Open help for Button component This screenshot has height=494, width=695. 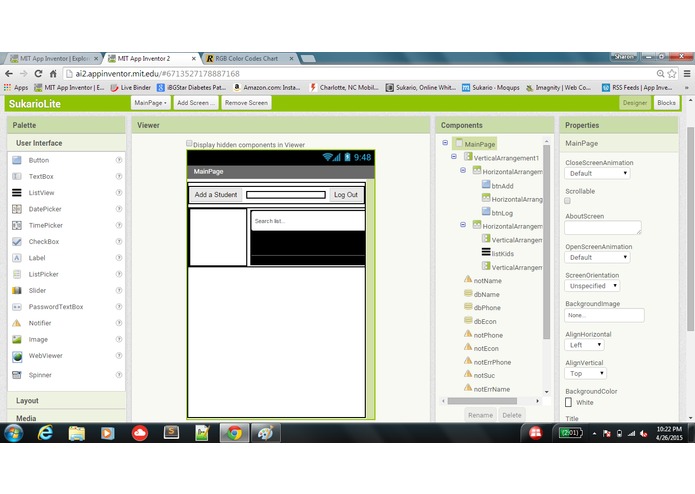119,160
